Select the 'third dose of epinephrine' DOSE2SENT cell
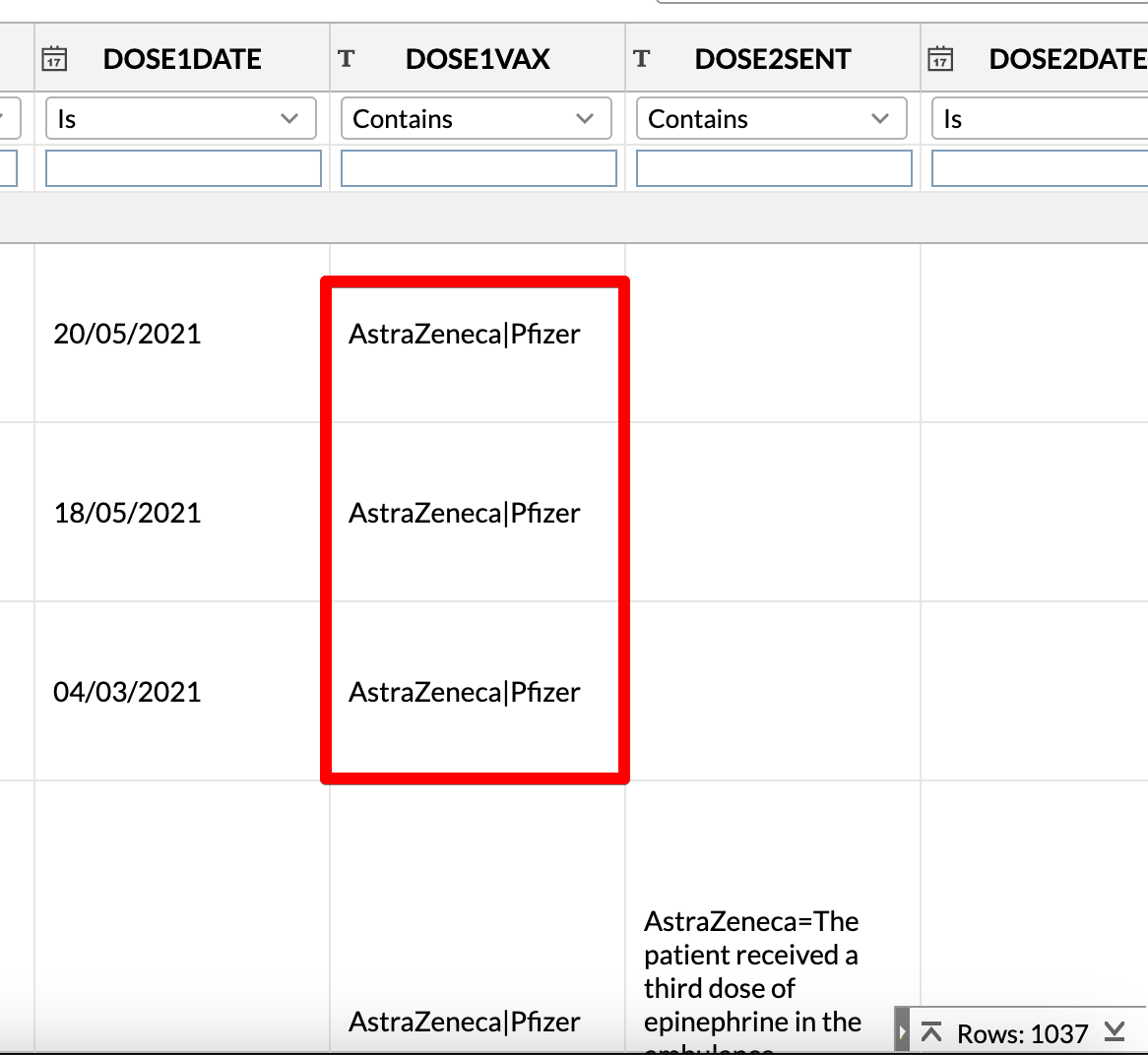1148x1055 pixels. tap(773, 918)
